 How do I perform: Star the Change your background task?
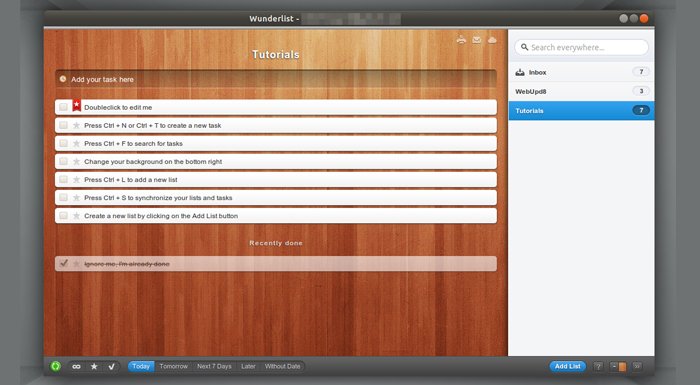click(x=76, y=162)
